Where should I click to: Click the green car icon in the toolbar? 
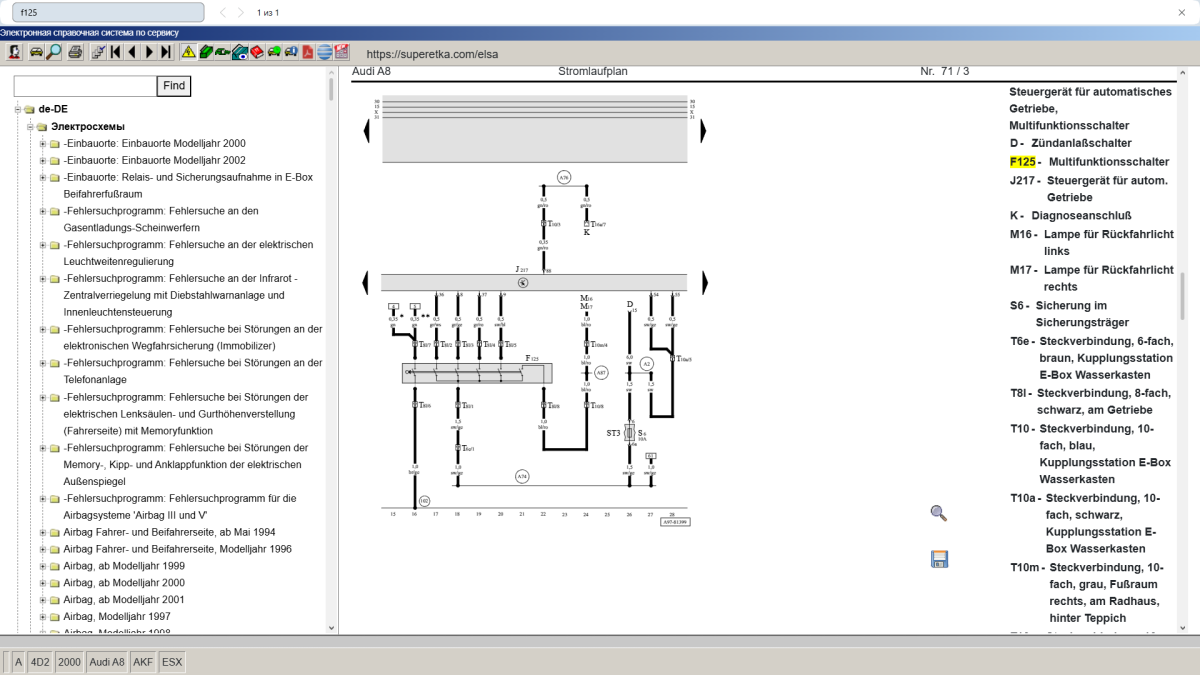point(223,52)
